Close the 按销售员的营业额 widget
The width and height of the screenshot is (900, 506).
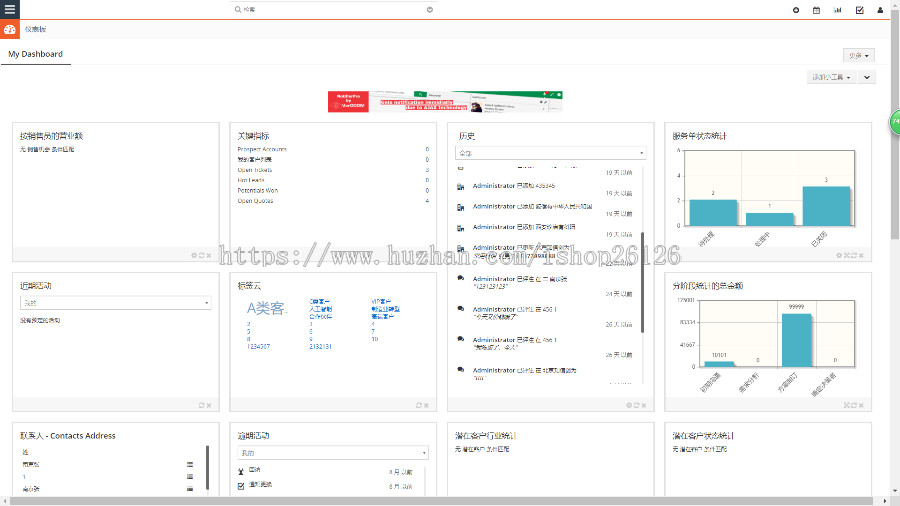209,255
